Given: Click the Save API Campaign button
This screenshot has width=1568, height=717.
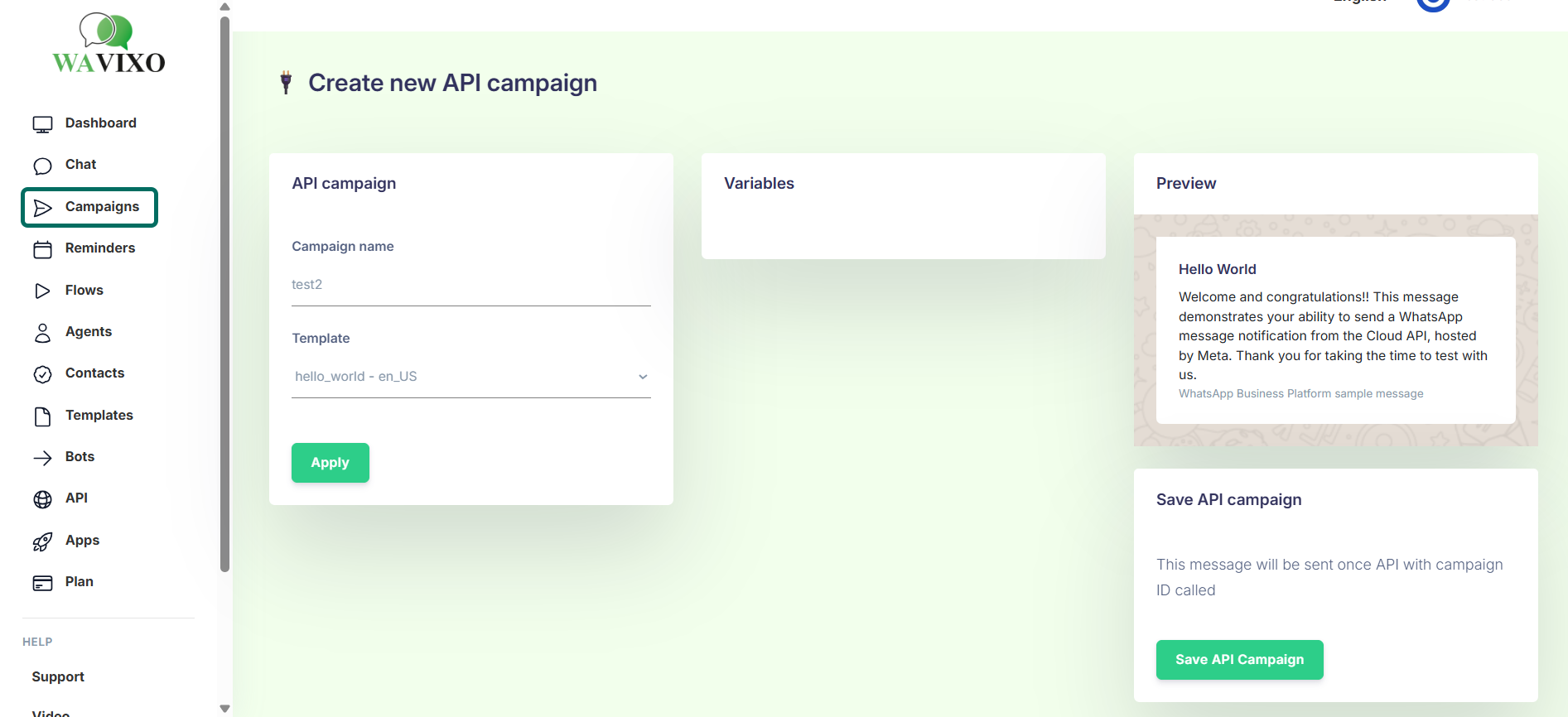Looking at the screenshot, I should (1239, 660).
